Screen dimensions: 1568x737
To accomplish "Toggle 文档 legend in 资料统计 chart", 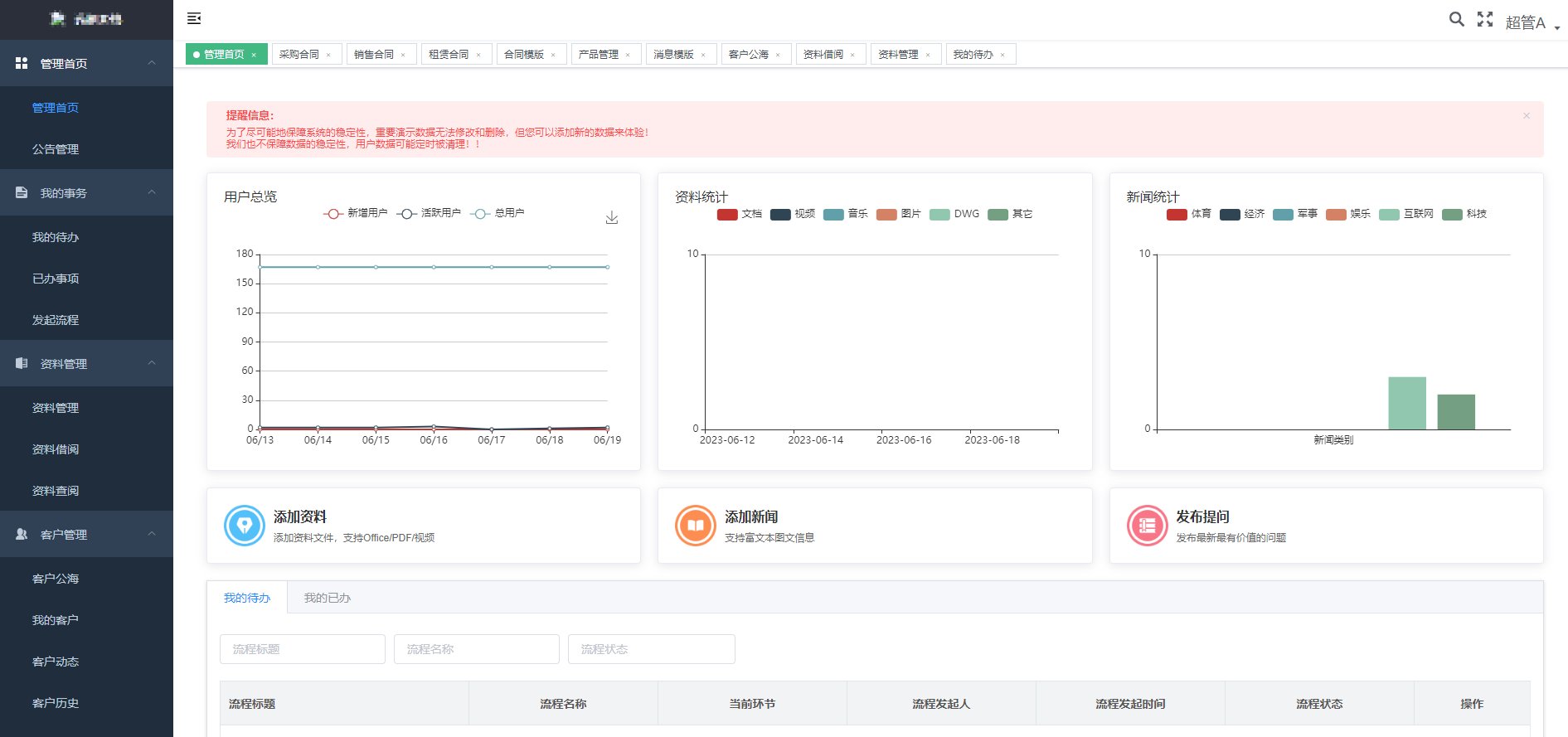I will (x=740, y=214).
